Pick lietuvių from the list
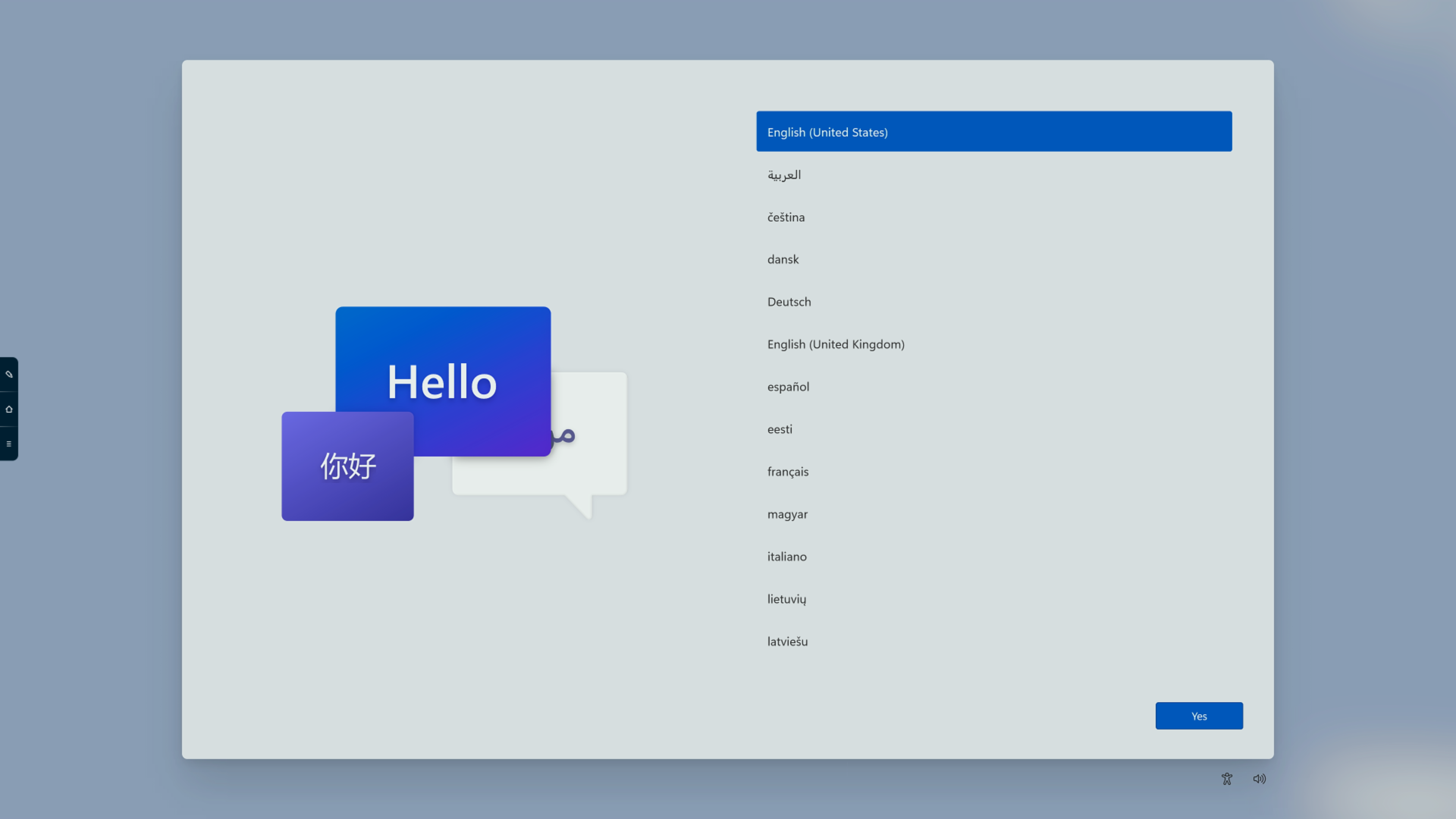The height and width of the screenshot is (819, 1456). pos(787,599)
